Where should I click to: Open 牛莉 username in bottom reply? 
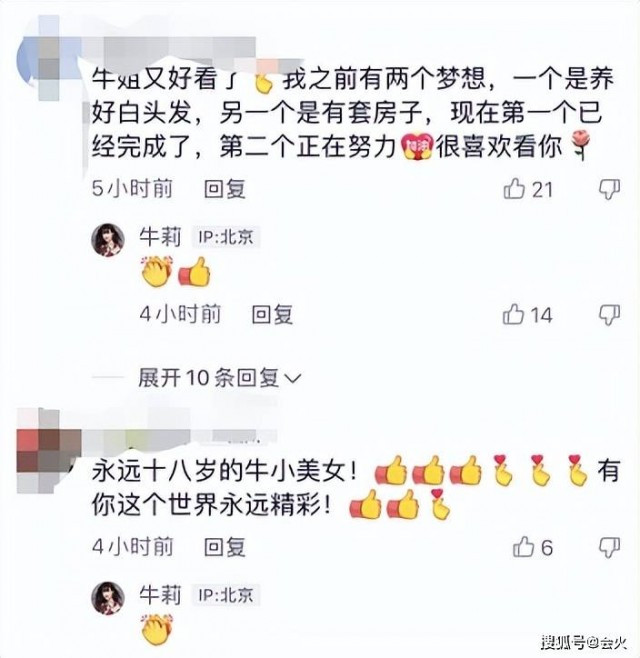160,595
